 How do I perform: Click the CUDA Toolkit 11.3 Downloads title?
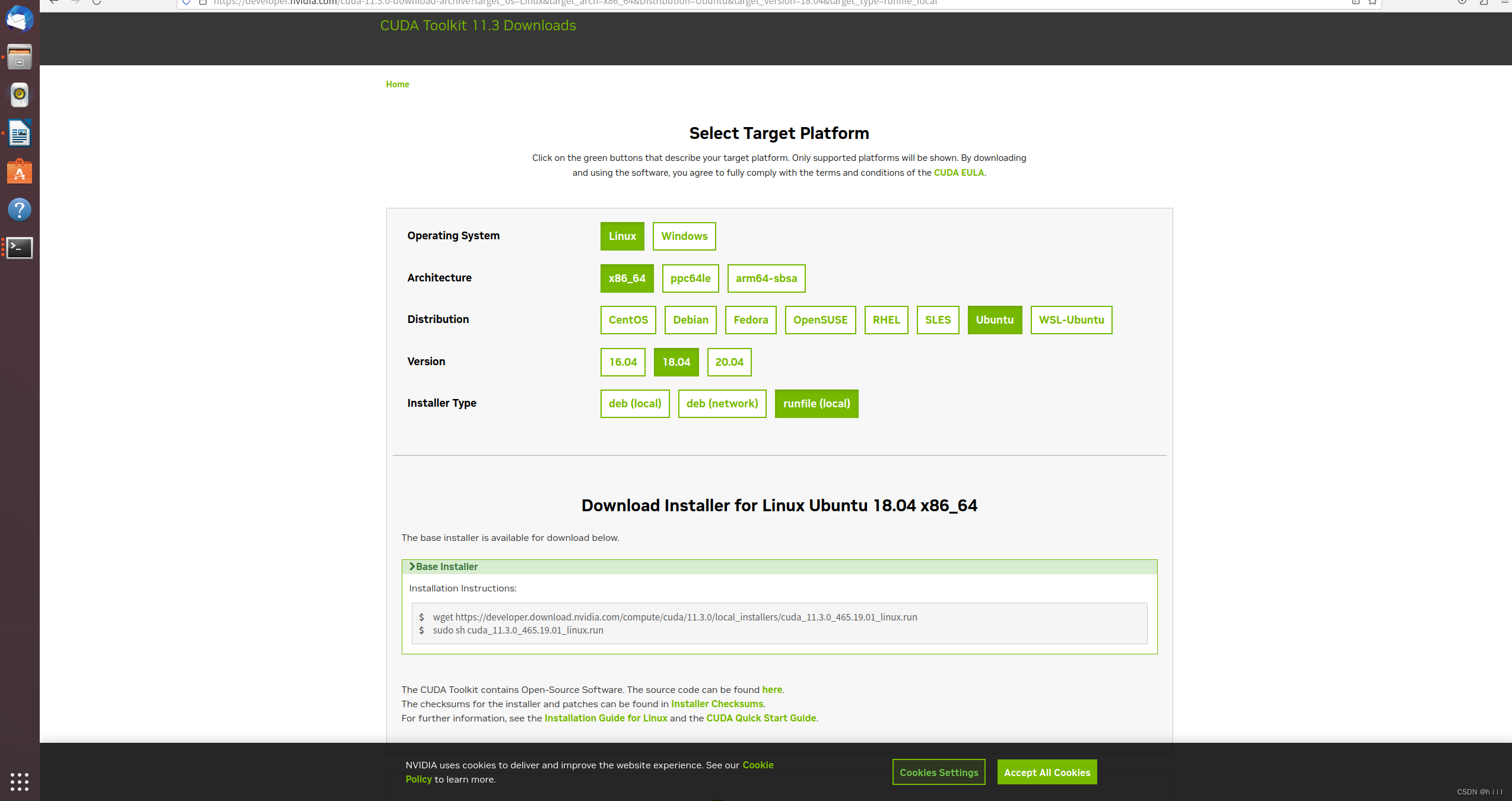coord(478,26)
